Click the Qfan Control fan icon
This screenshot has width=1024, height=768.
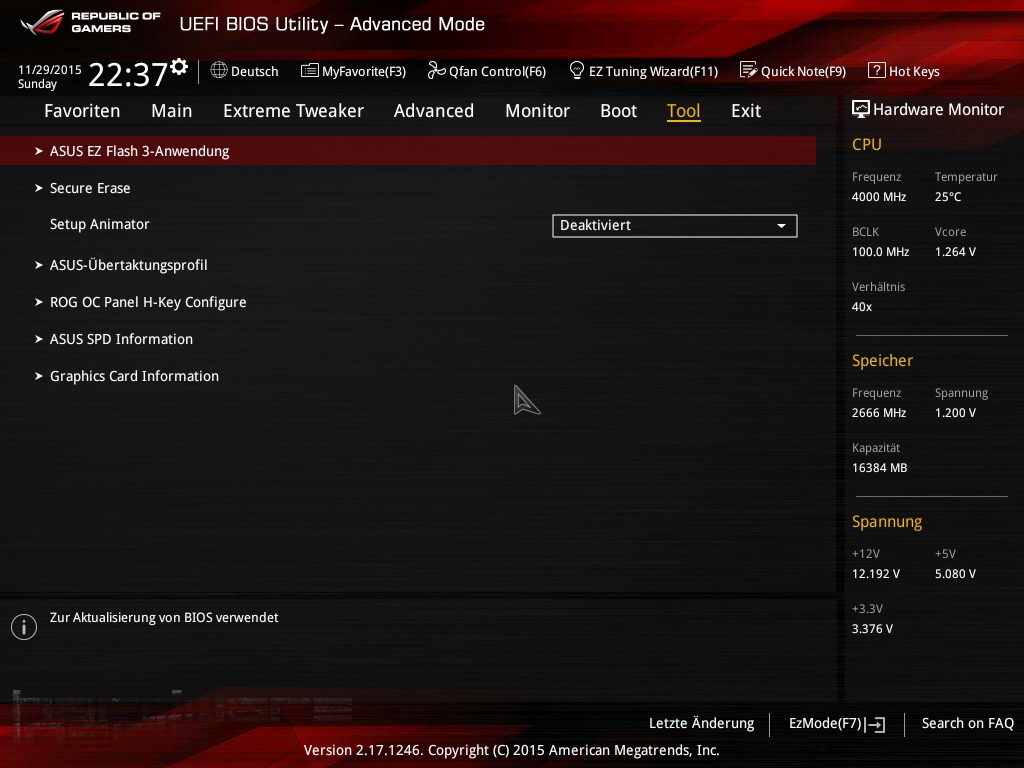[436, 71]
